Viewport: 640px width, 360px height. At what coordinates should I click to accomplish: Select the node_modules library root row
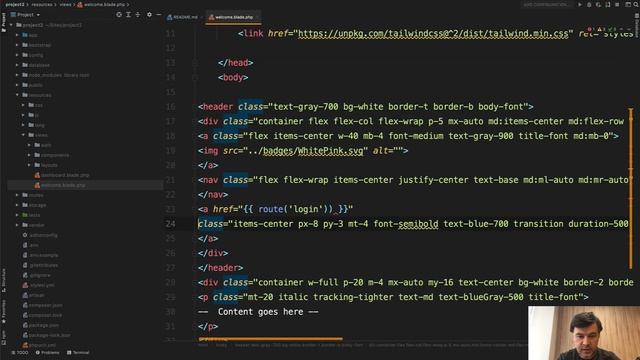[x=85, y=75]
